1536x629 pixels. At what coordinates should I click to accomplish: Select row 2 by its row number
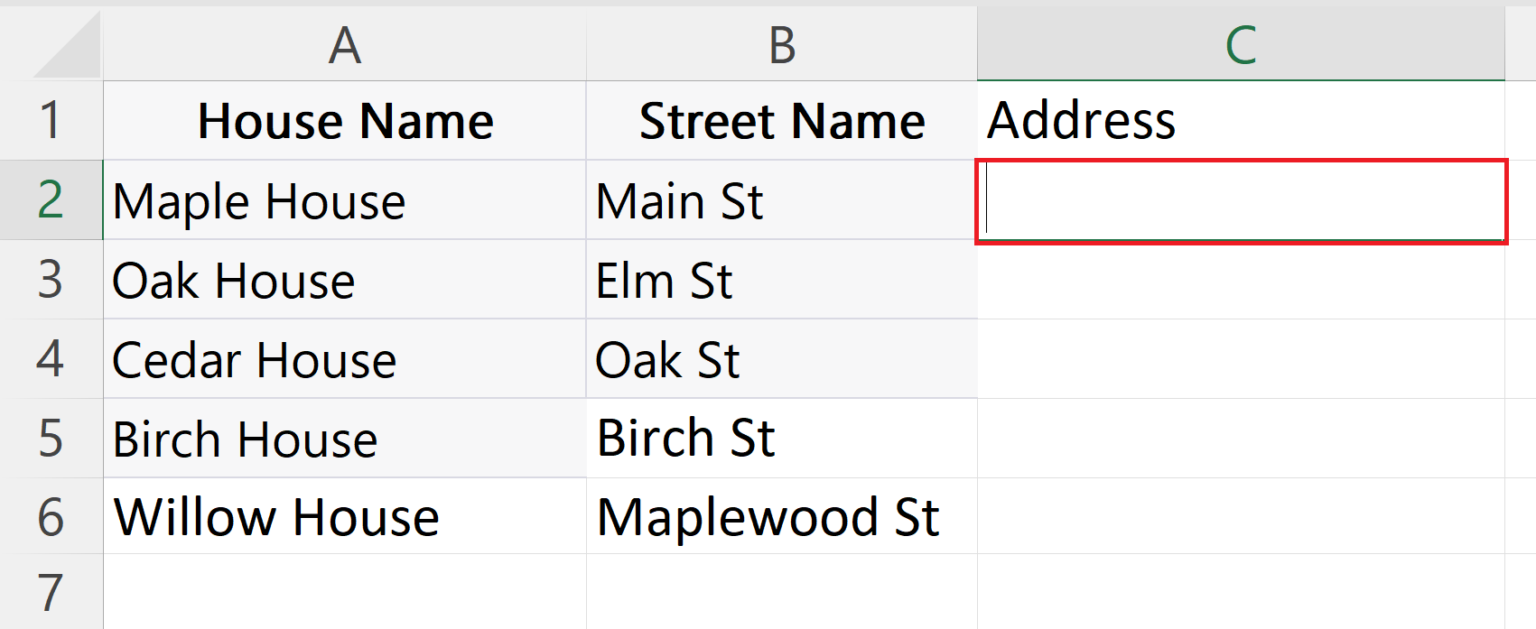pos(50,200)
